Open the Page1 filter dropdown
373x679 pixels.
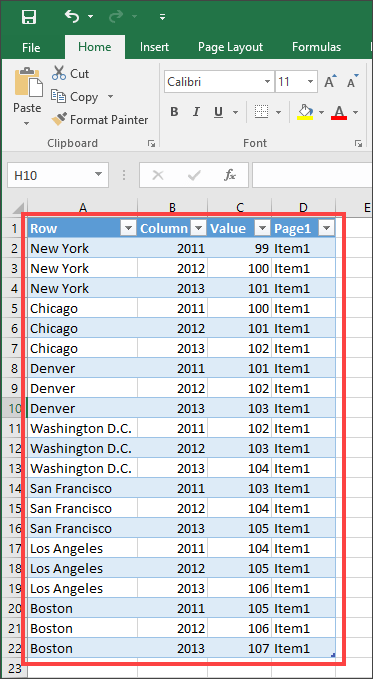pyautogui.click(x=326, y=228)
